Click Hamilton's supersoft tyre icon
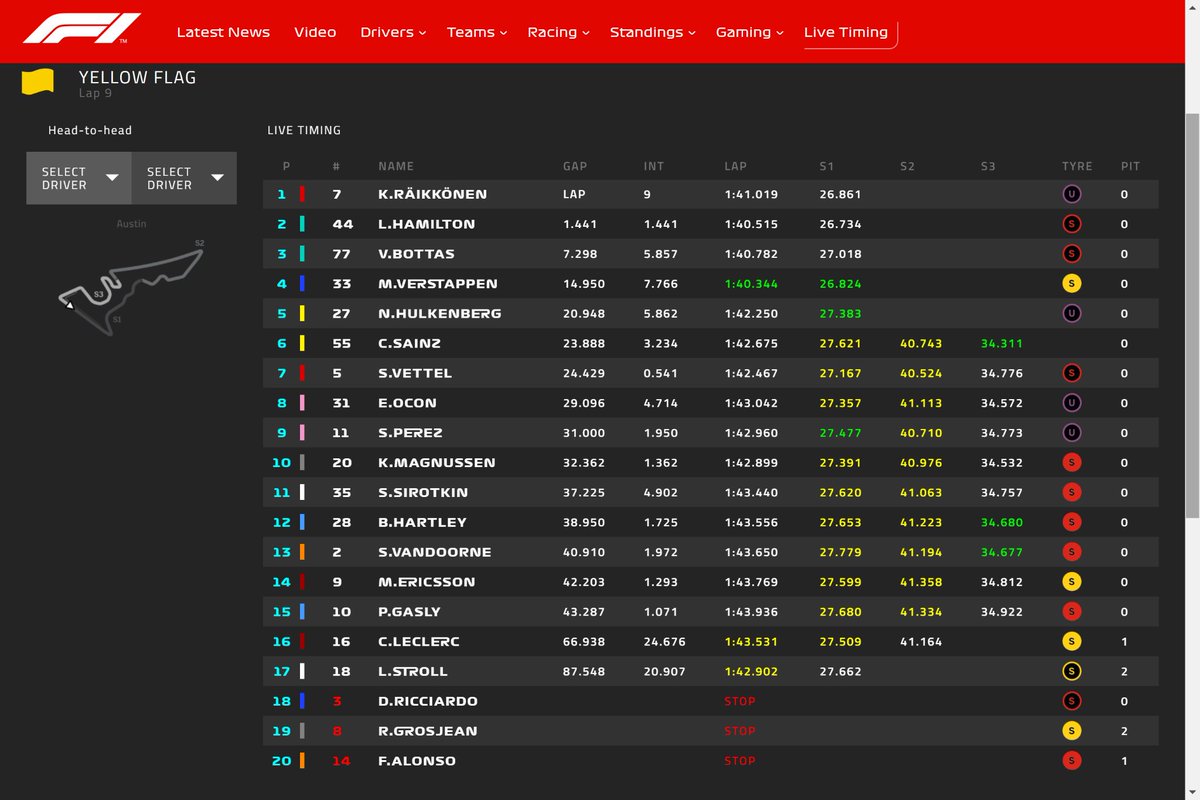Screen dimensions: 1200x800 coord(1071,224)
